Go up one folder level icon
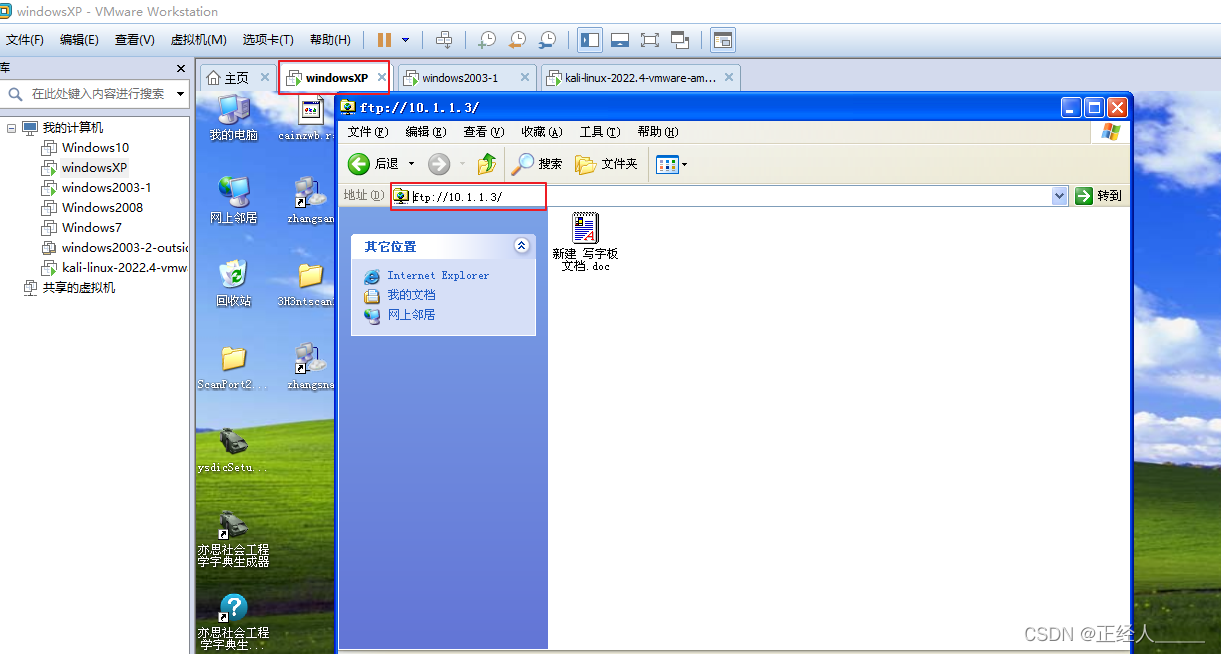This screenshot has width=1221, height=654. (487, 164)
